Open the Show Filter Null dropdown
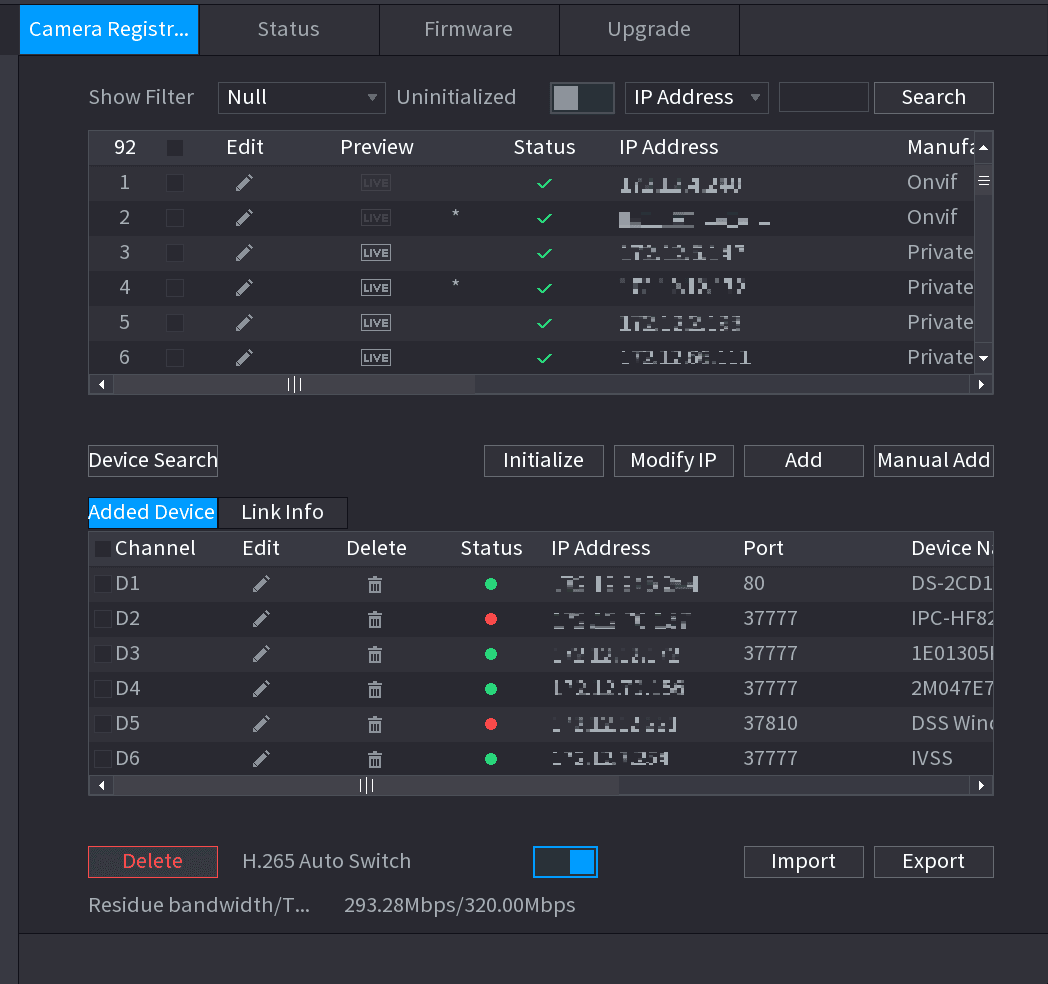This screenshot has height=984, width=1048. point(302,98)
